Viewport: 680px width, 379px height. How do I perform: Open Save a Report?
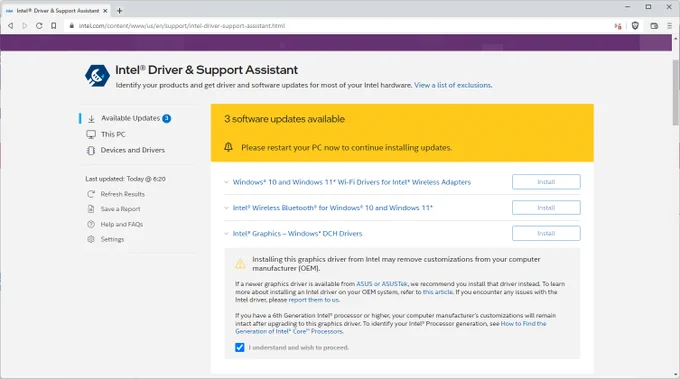click(x=121, y=209)
